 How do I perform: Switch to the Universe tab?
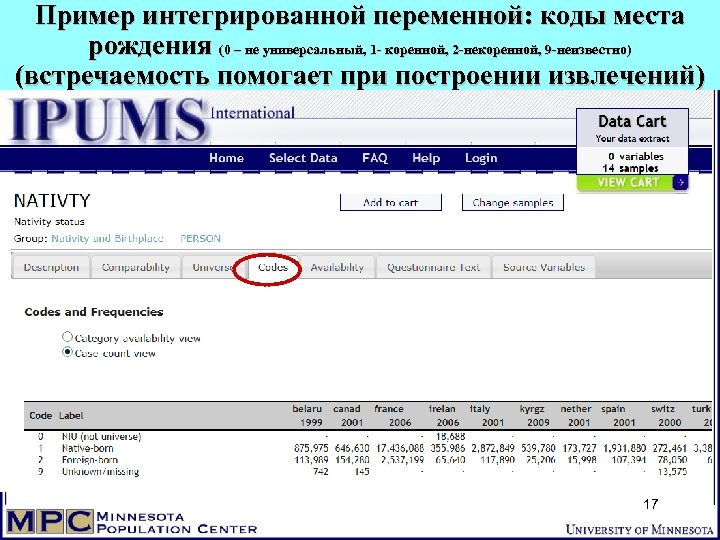(x=212, y=267)
